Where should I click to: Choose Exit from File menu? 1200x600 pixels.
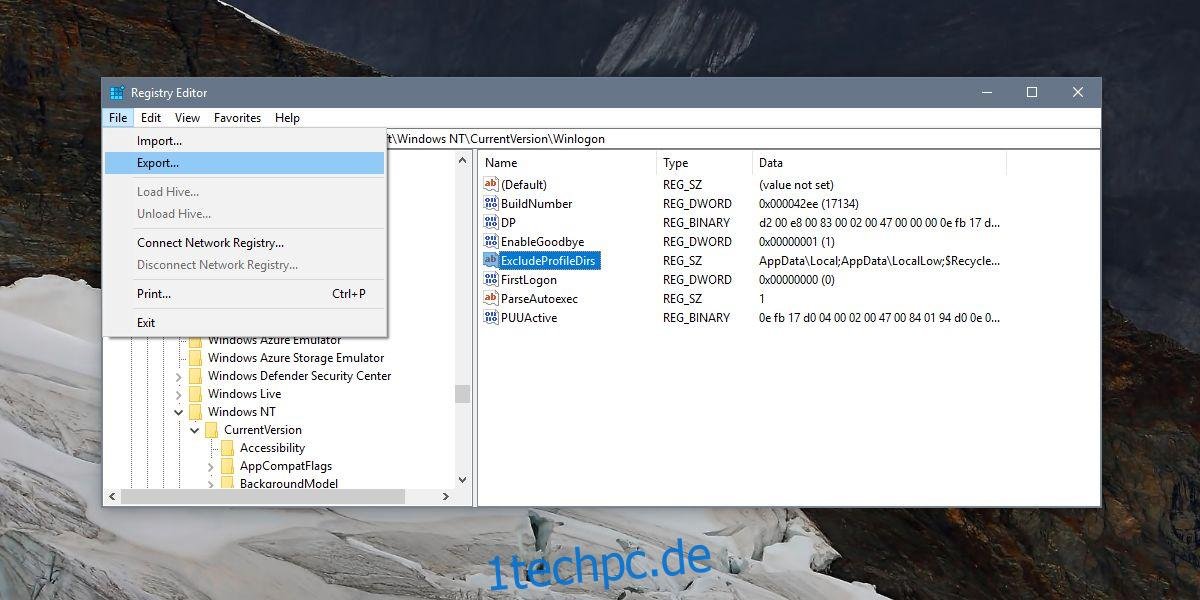click(245, 323)
